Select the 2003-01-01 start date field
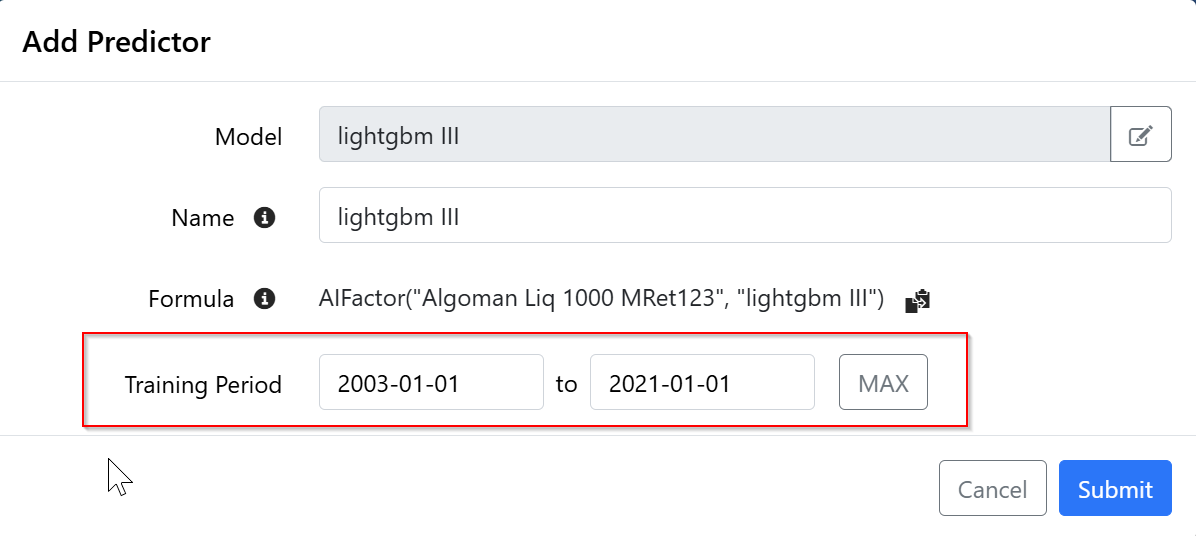1196x536 pixels. 431,383
